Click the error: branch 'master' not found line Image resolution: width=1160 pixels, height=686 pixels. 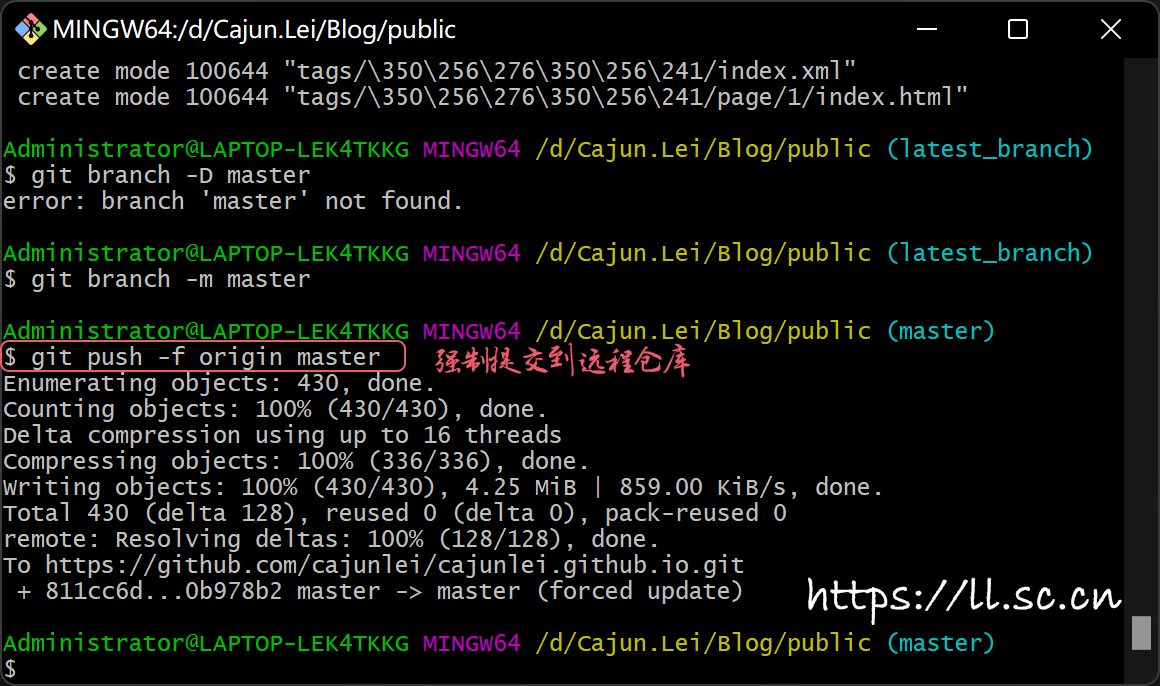[233, 201]
